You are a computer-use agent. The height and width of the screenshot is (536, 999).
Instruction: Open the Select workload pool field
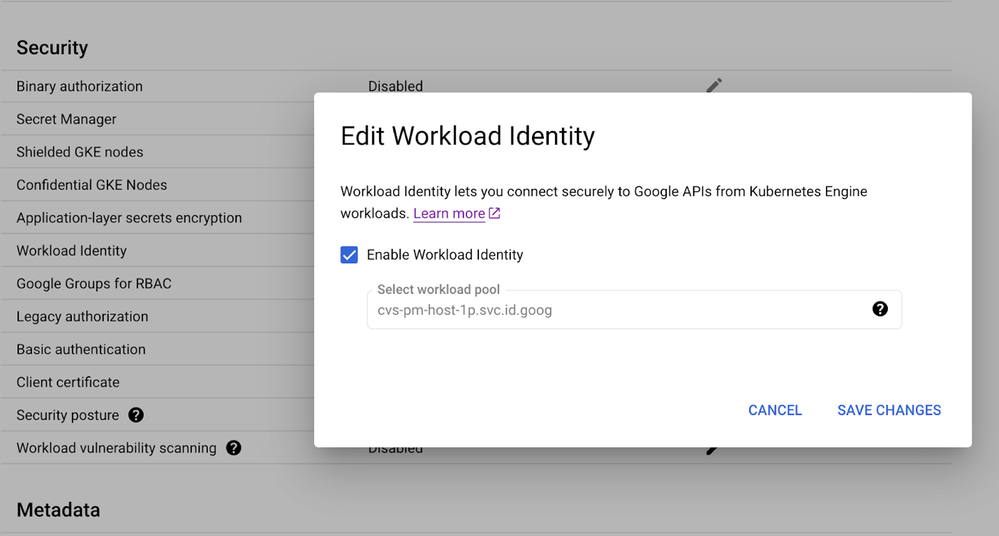pyautogui.click(x=620, y=310)
